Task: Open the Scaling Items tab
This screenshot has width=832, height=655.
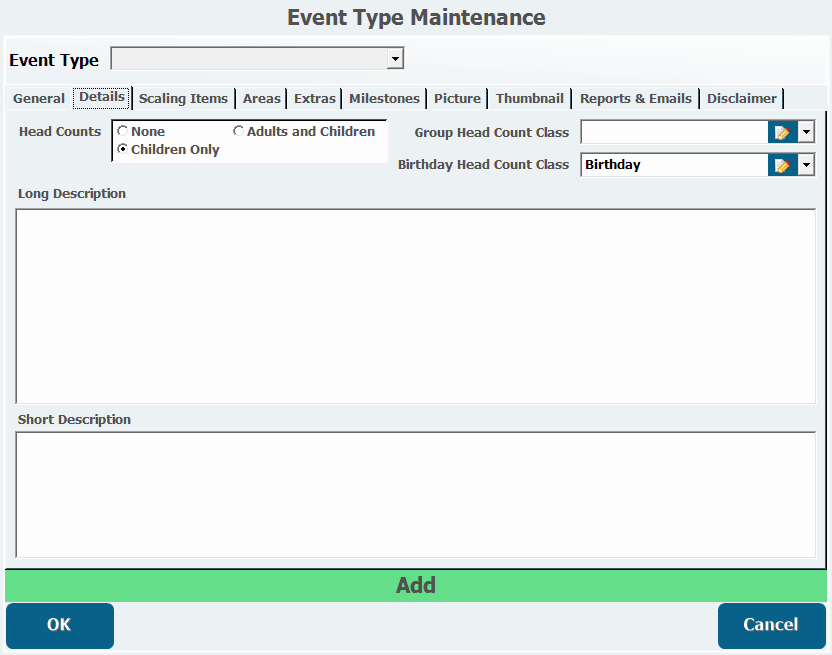Action: [x=183, y=98]
